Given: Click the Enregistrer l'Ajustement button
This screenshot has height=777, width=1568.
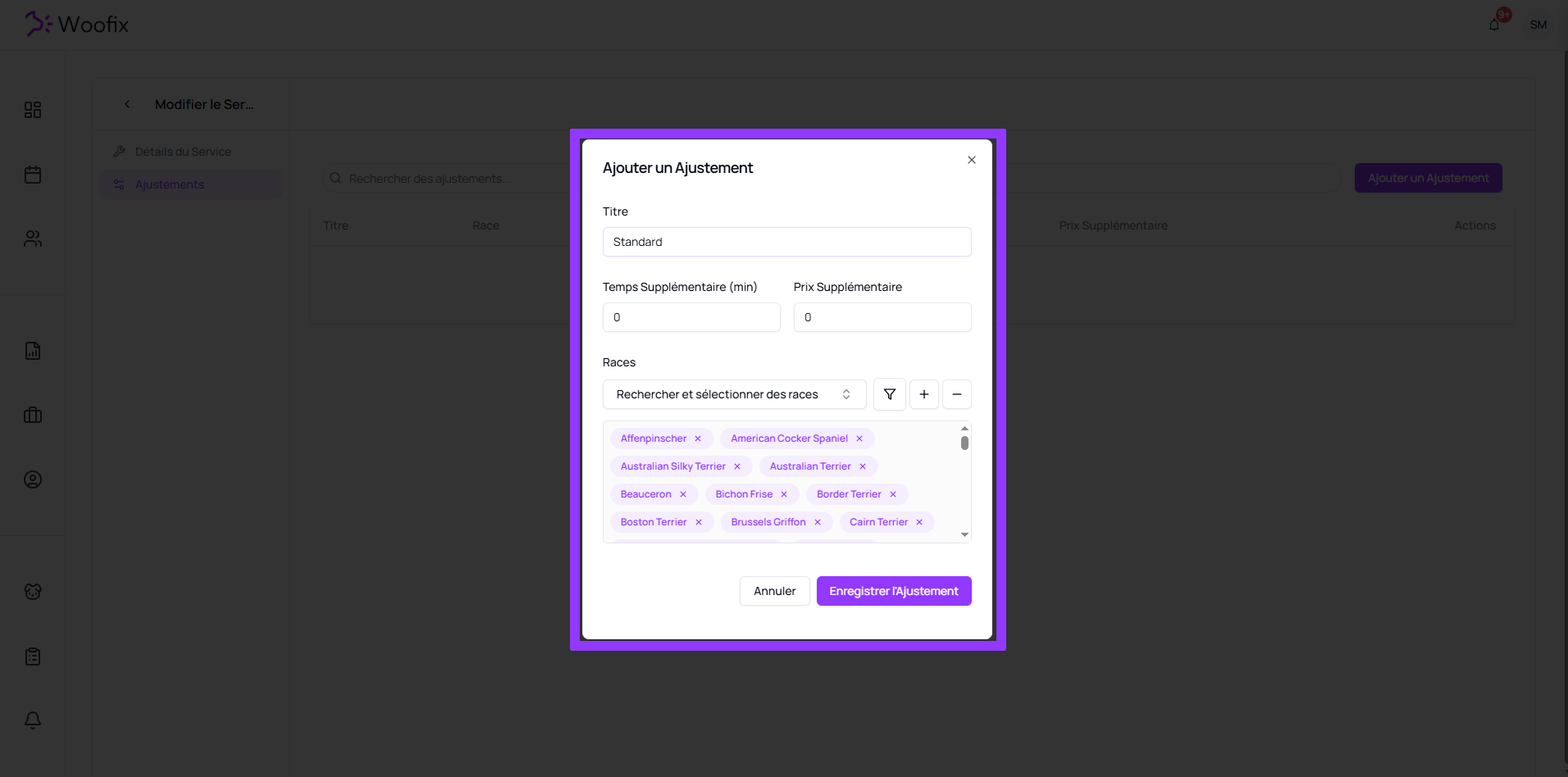Looking at the screenshot, I should click(x=894, y=591).
